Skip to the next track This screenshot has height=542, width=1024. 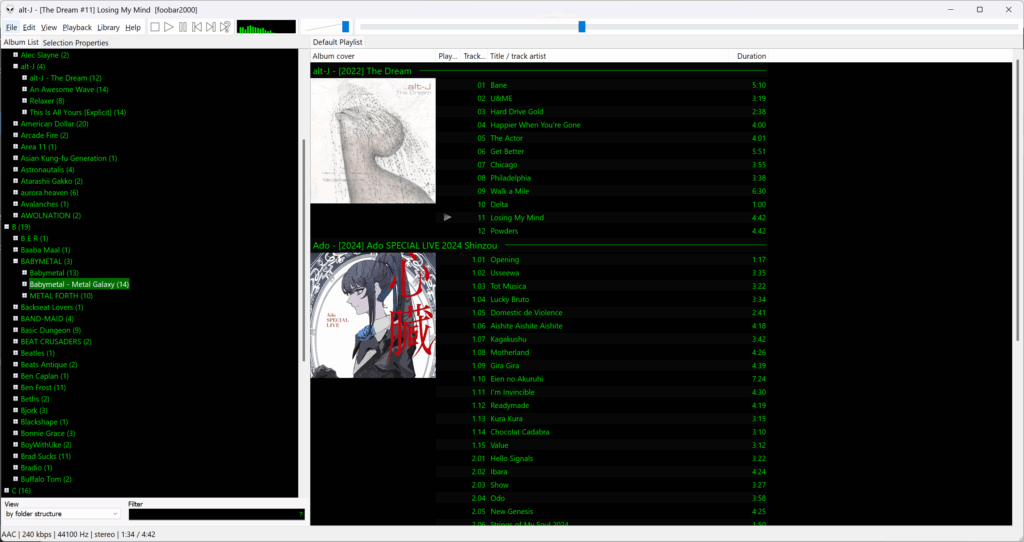click(x=211, y=27)
